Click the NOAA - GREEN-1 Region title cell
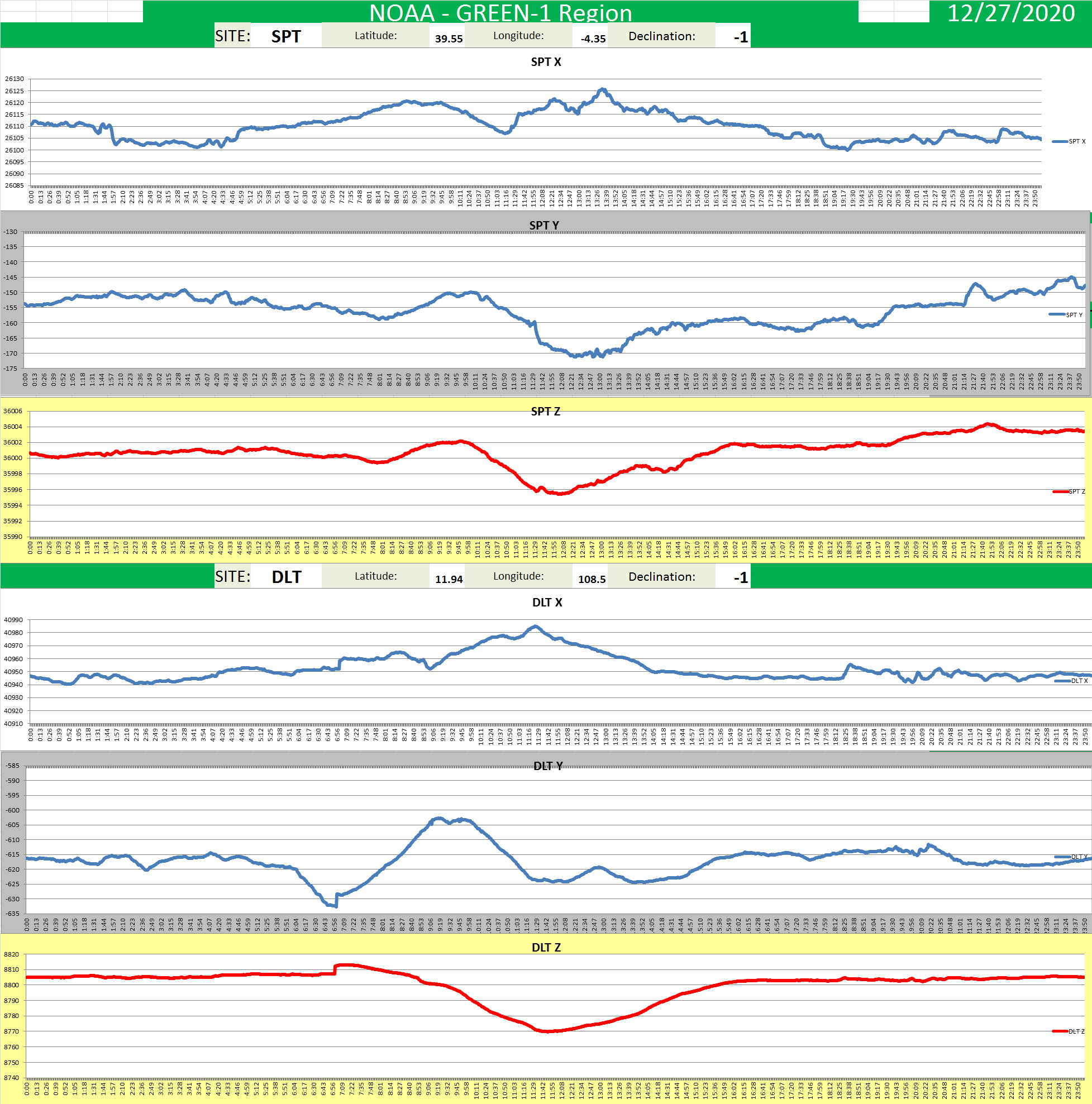Screen dimensions: 1092x1104 coord(500,12)
